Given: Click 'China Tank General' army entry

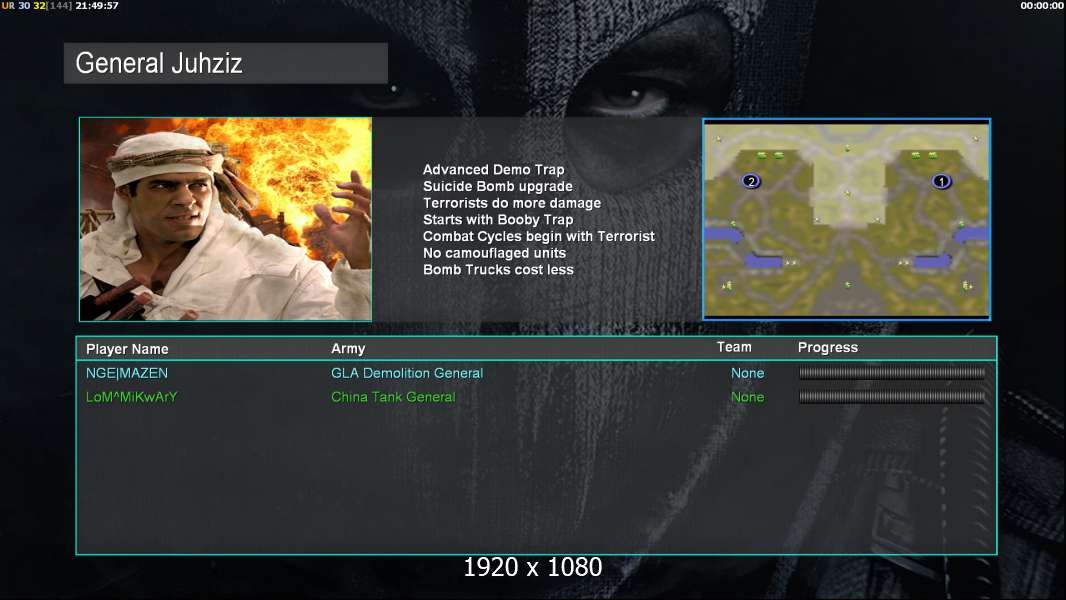Looking at the screenshot, I should tap(393, 397).
